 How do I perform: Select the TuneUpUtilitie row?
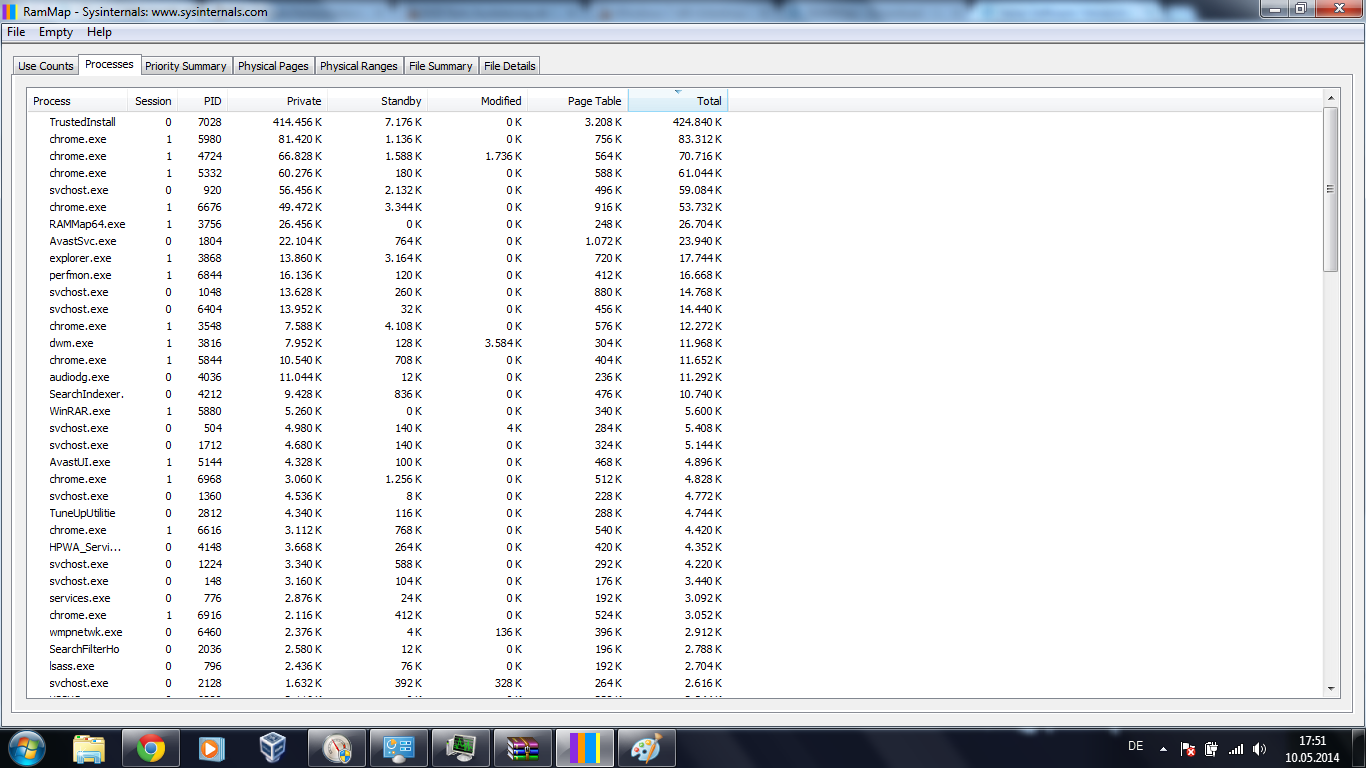(378, 513)
